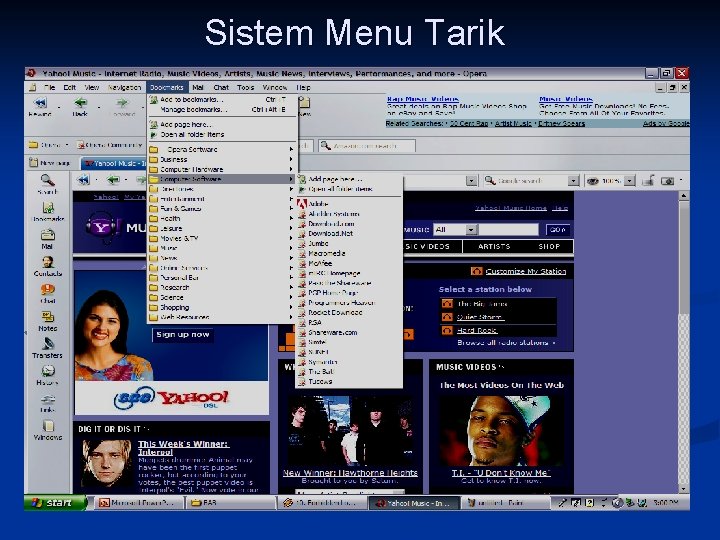This screenshot has height=540, width=720.
Task: Open the Tools menu
Action: point(245,87)
